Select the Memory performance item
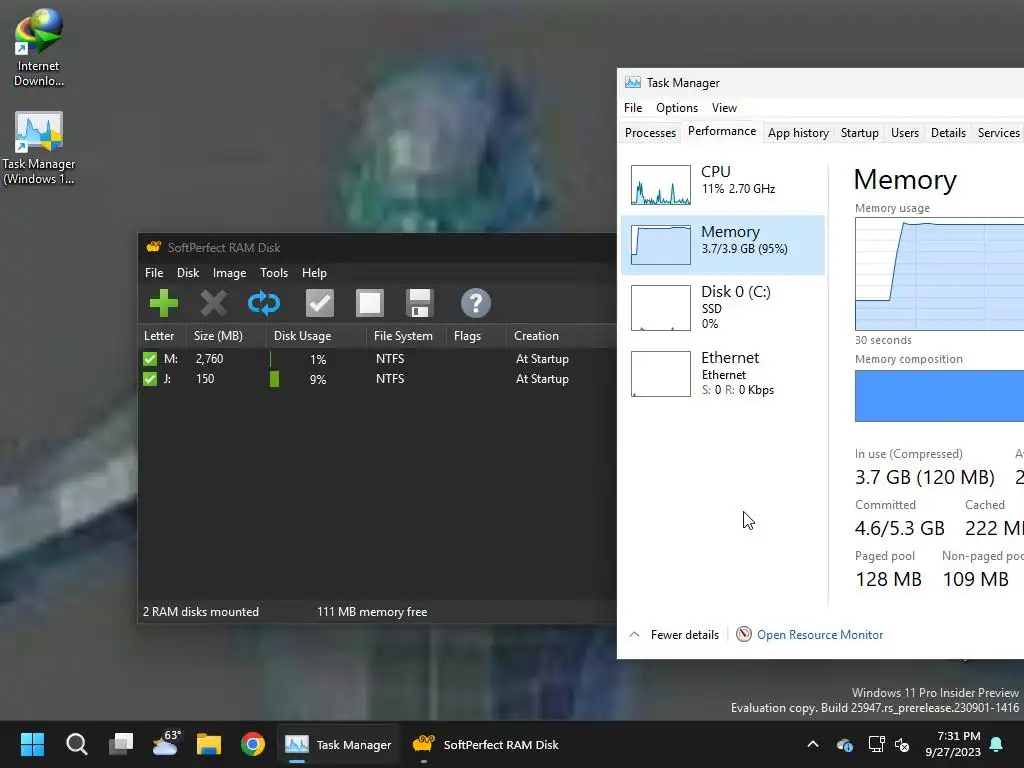The image size is (1024, 768). point(723,245)
